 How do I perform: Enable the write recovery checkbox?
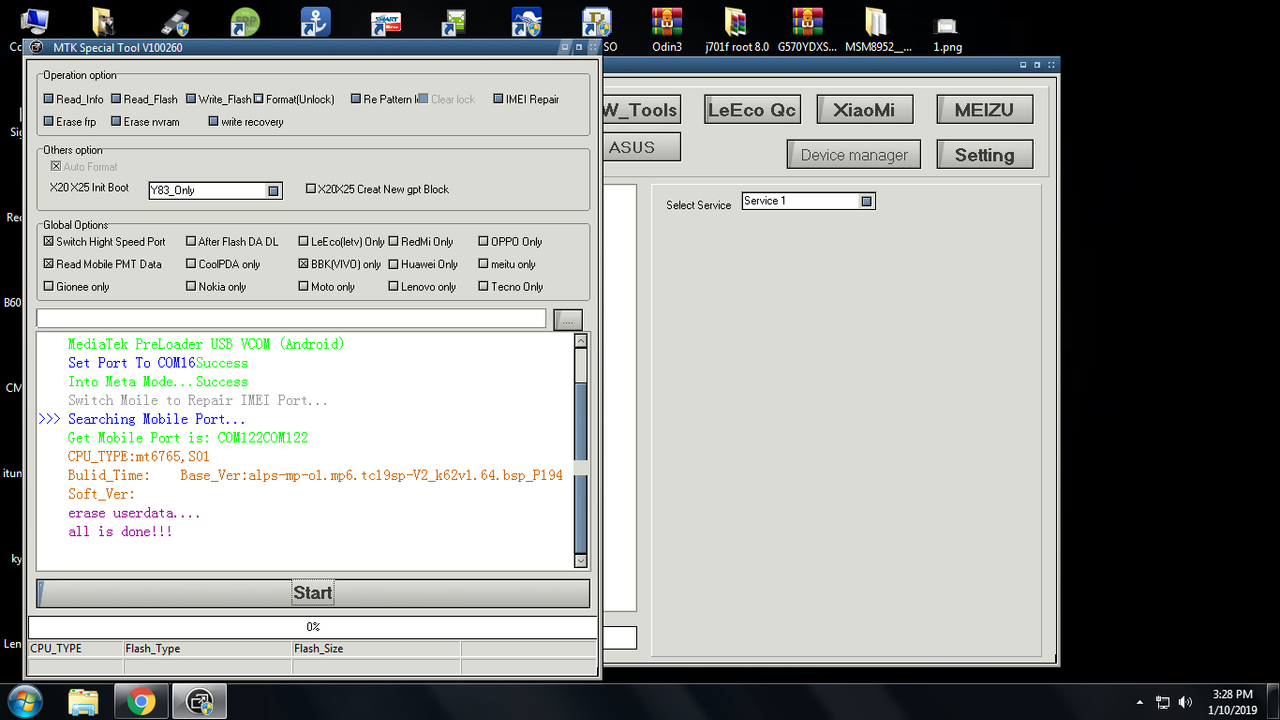(x=213, y=122)
